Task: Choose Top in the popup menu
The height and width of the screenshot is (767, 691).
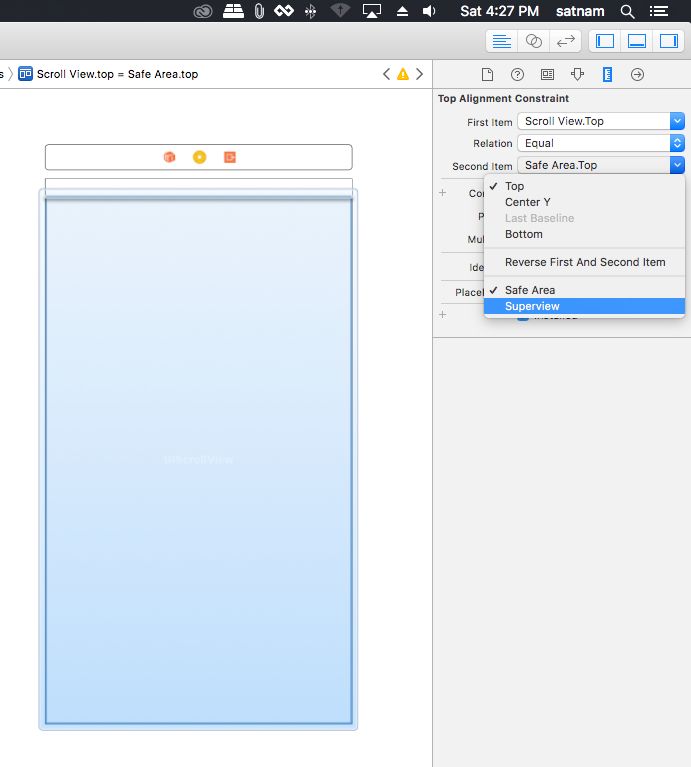Action: [584, 186]
